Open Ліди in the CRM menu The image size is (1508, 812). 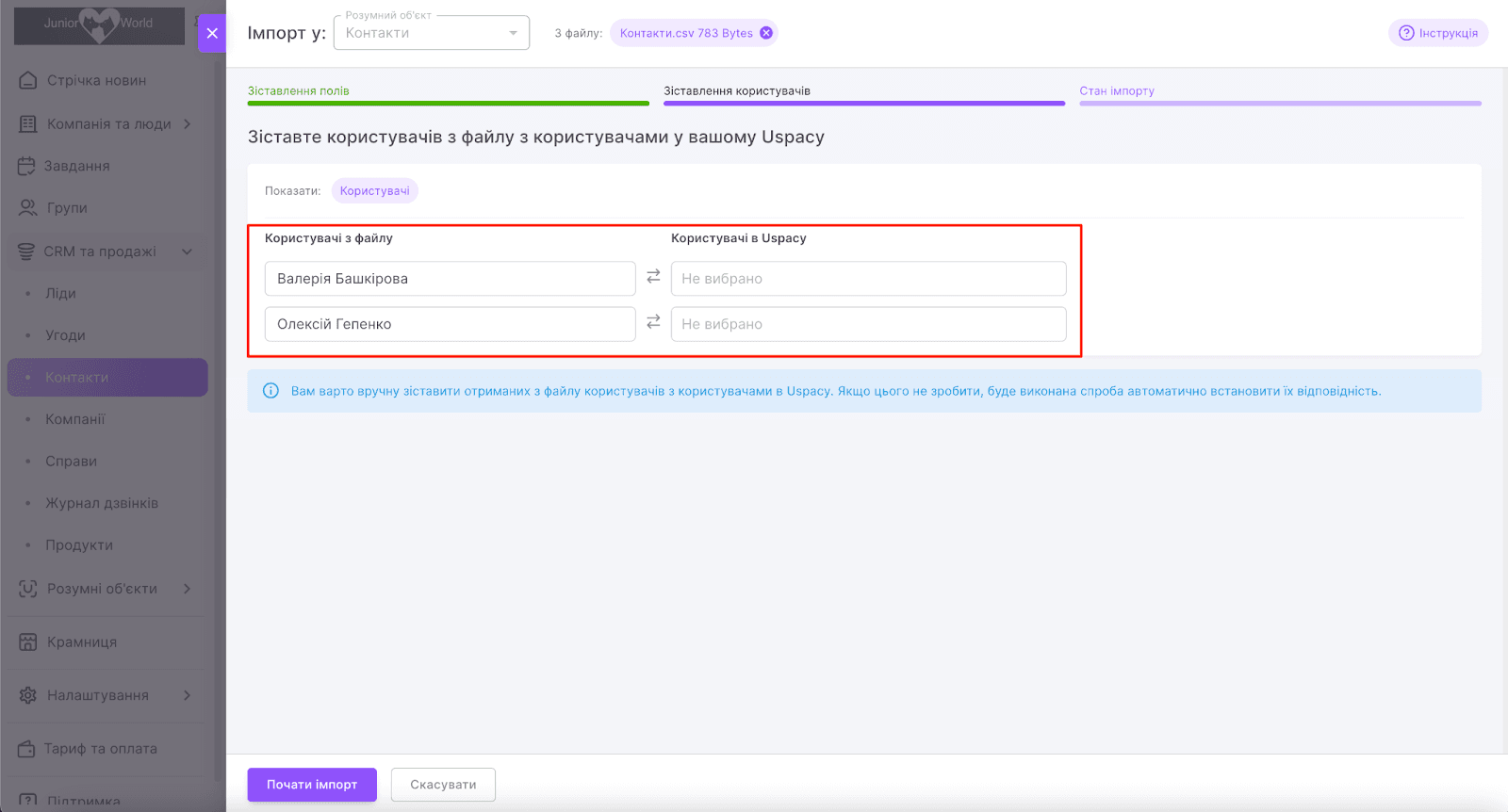(x=61, y=293)
